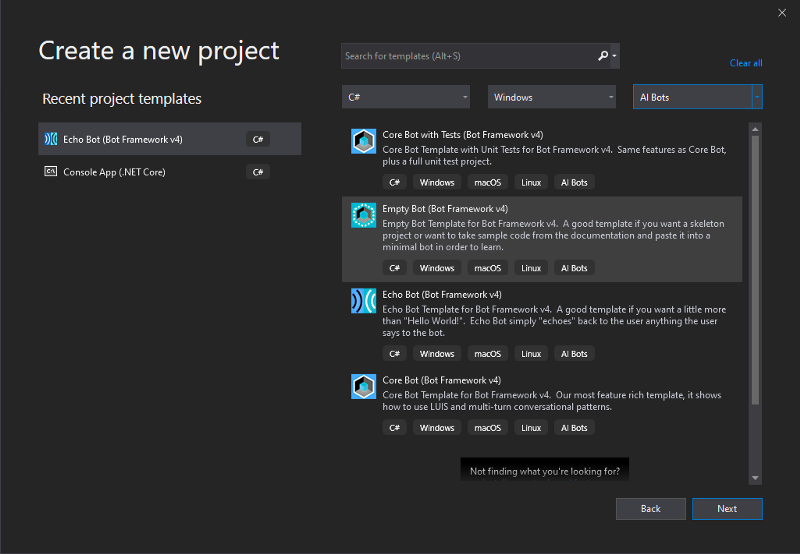Click the scrollbar up arrow

point(755,129)
